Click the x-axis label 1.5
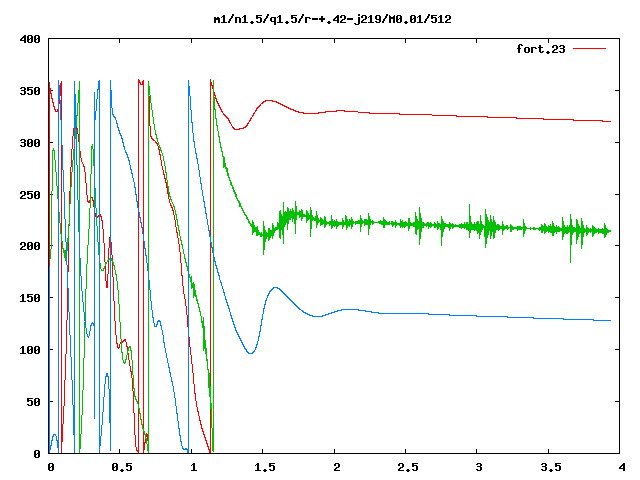The width and height of the screenshot is (640, 480). [264, 467]
